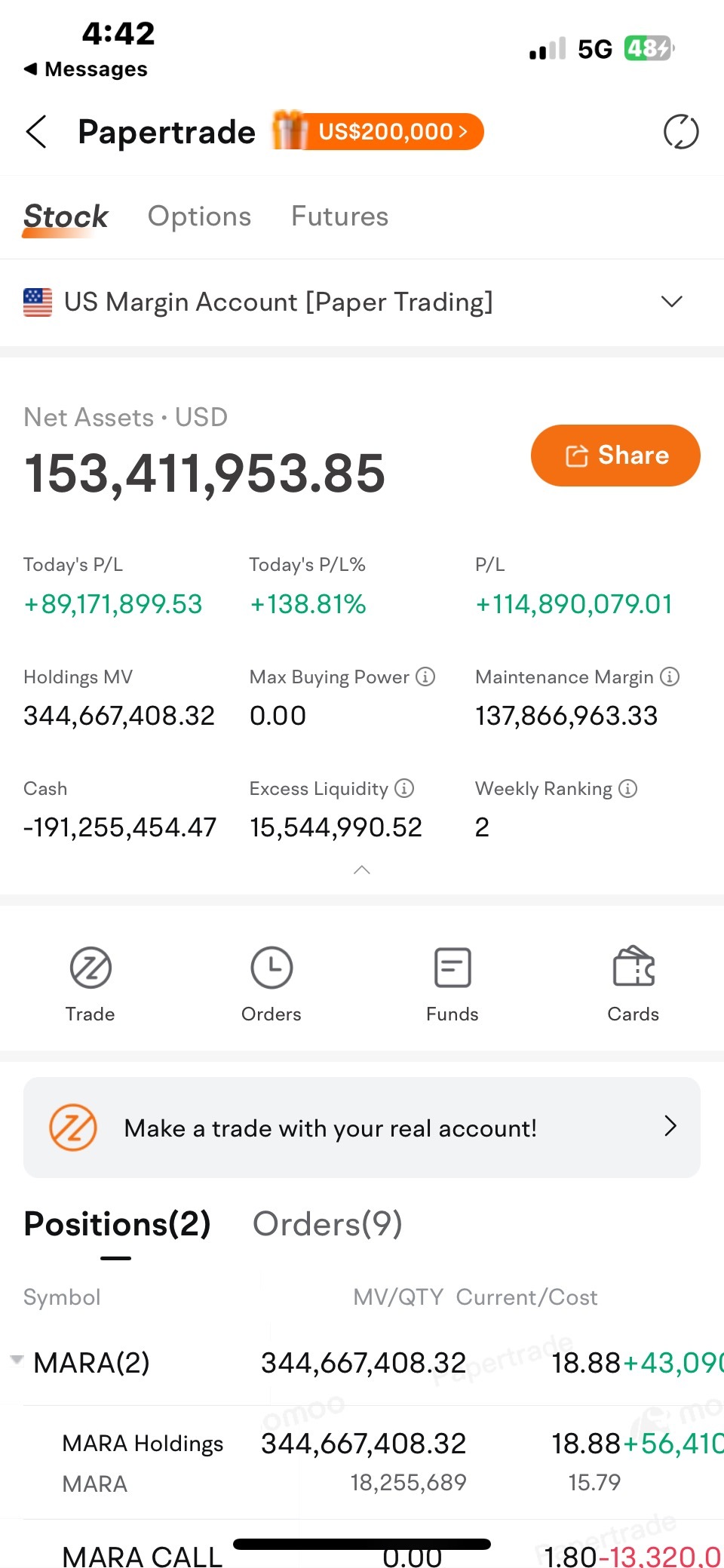Screen dimensions: 724x1568
Task: Return to Messages app in status bar
Action: click(85, 69)
